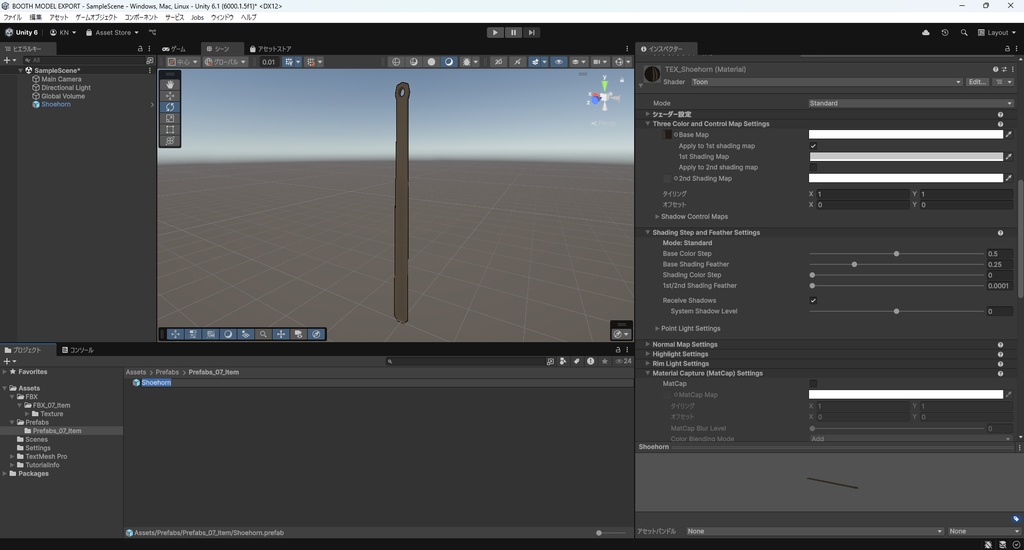Screen dimensions: 1024x550
Task: Select Shoehorn in the hierarchy
Action: tap(56, 105)
